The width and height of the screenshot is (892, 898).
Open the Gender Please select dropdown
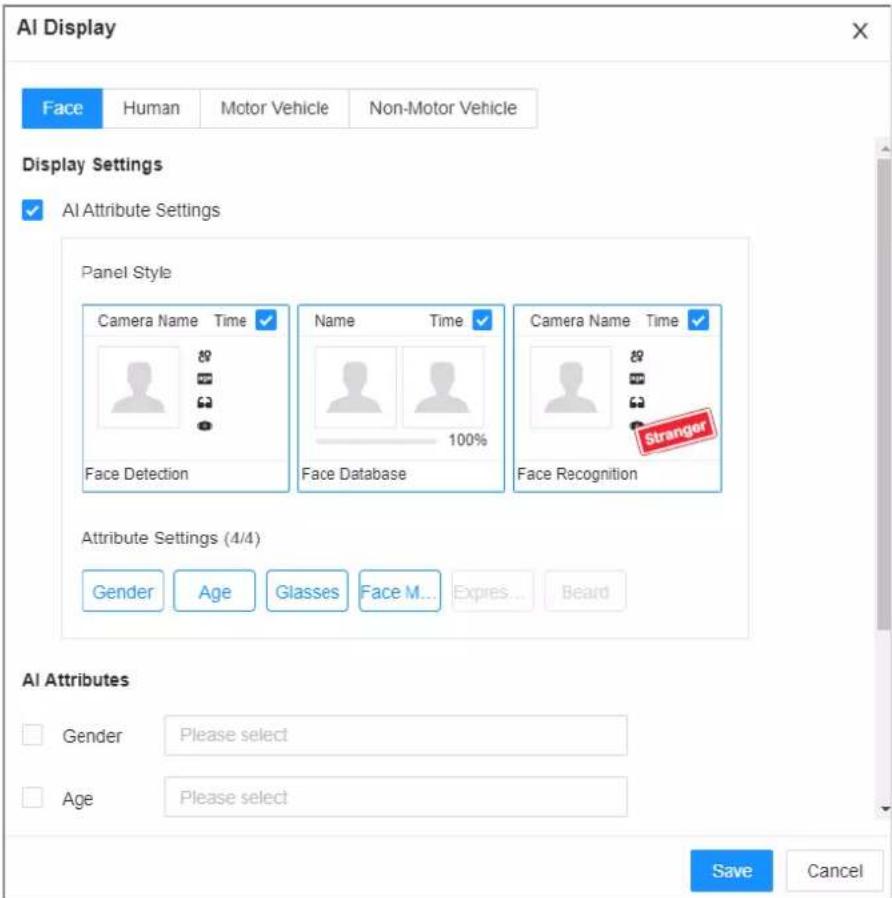pos(396,735)
